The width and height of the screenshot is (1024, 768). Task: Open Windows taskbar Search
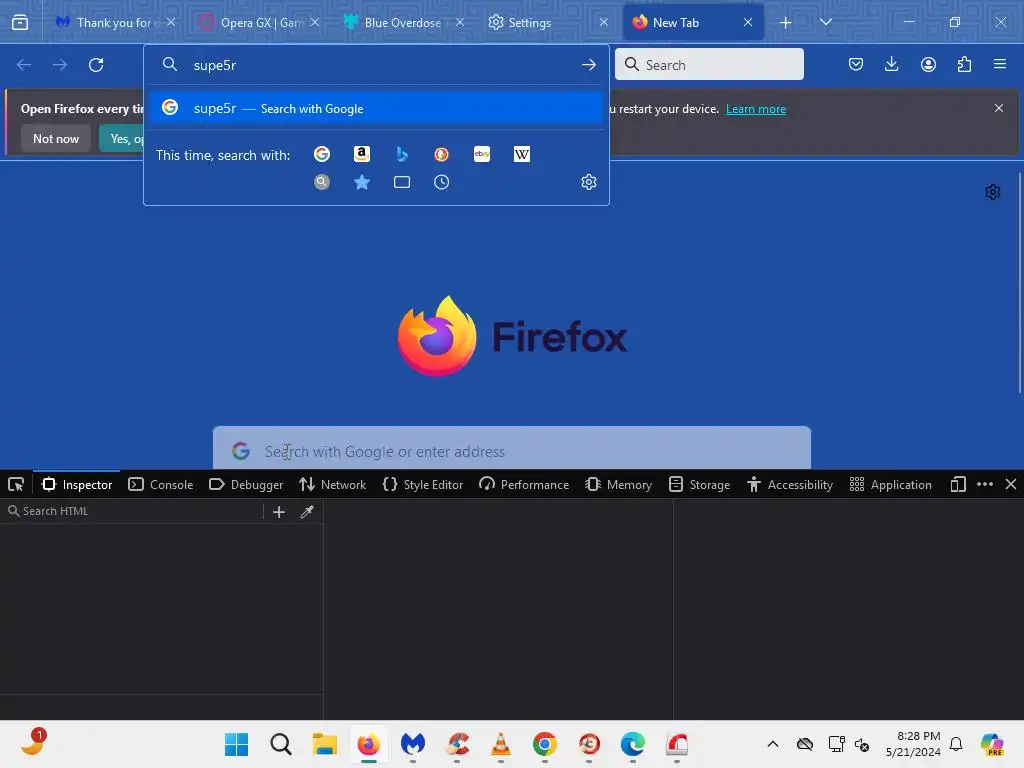click(x=281, y=744)
